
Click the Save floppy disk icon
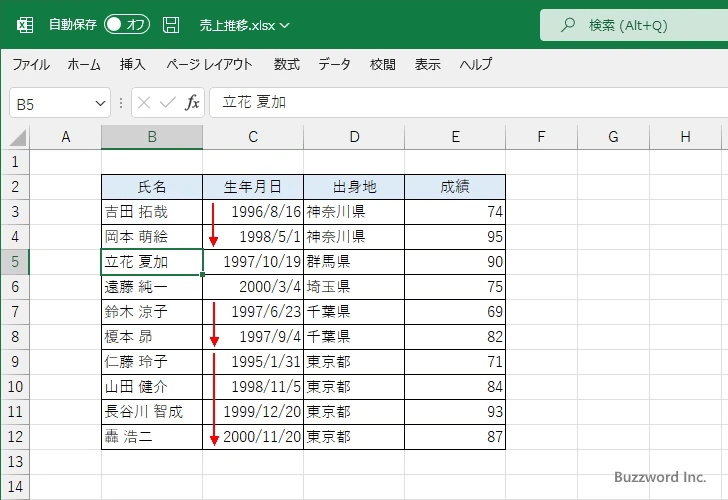[171, 25]
